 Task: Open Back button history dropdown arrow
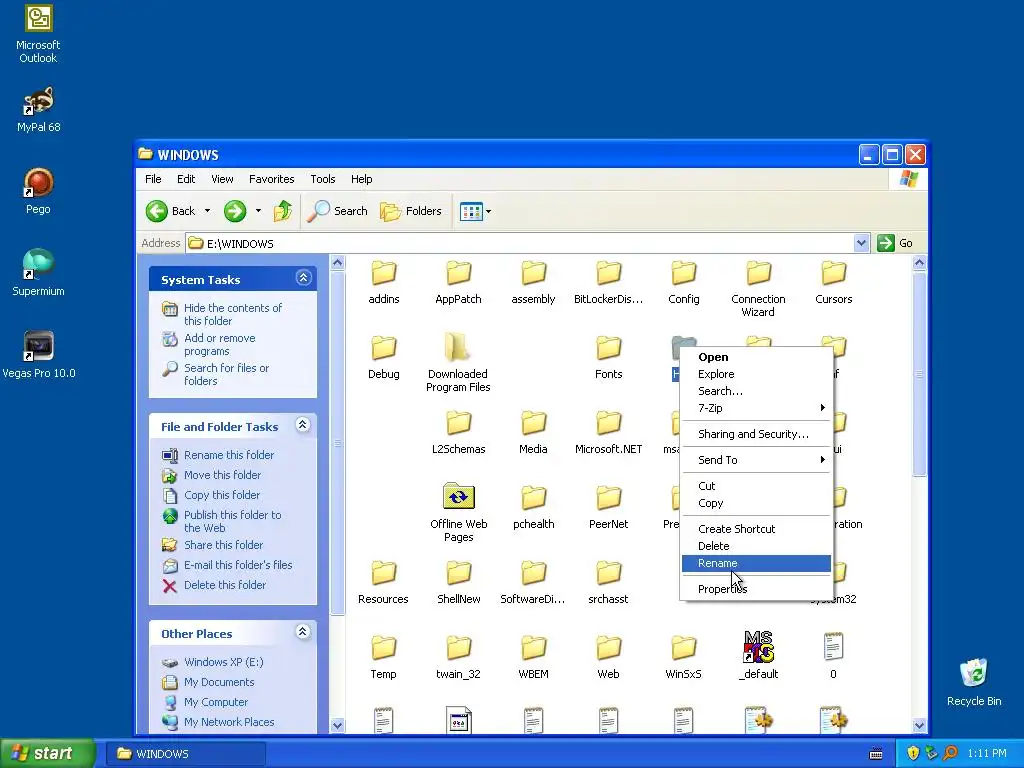(208, 211)
